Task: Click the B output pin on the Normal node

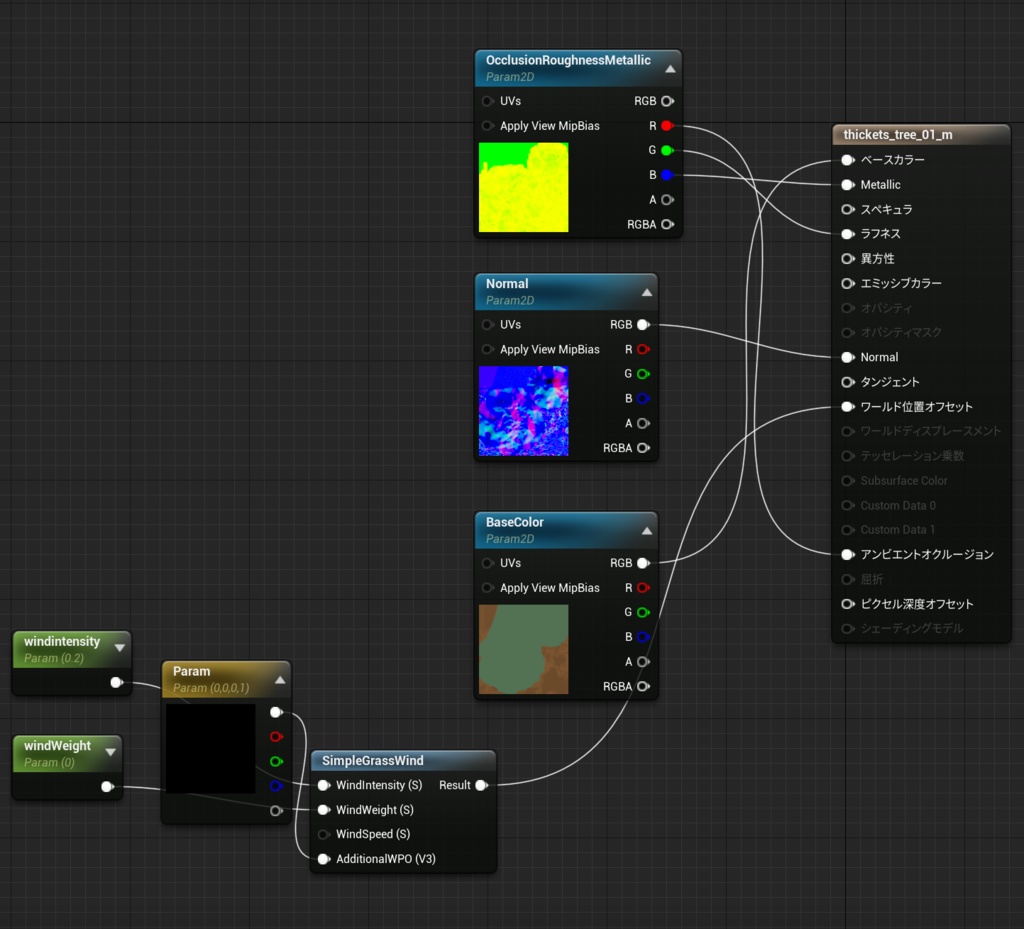Action: 644,398
